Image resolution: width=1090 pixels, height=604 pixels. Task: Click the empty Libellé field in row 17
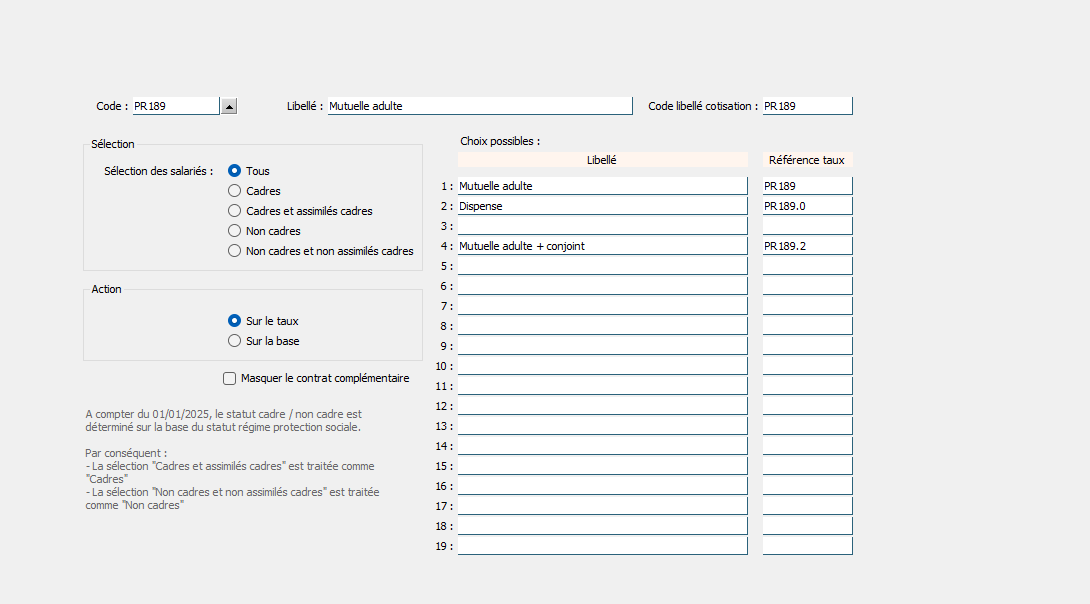[x=602, y=507]
